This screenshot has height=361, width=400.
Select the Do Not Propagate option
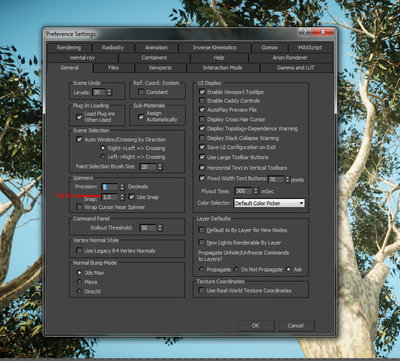pos(236,269)
